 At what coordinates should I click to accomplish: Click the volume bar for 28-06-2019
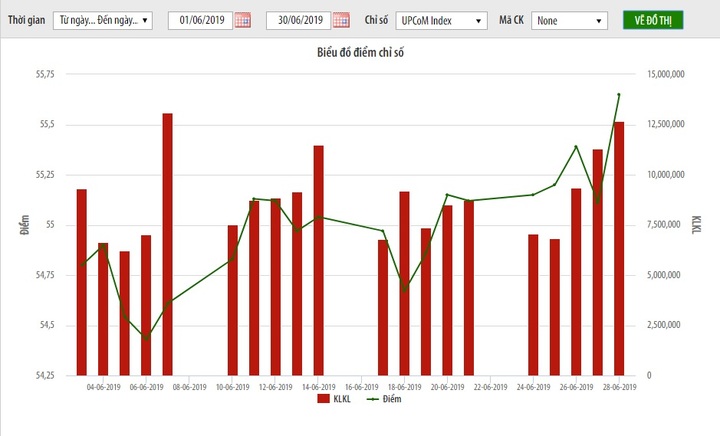coord(619,248)
